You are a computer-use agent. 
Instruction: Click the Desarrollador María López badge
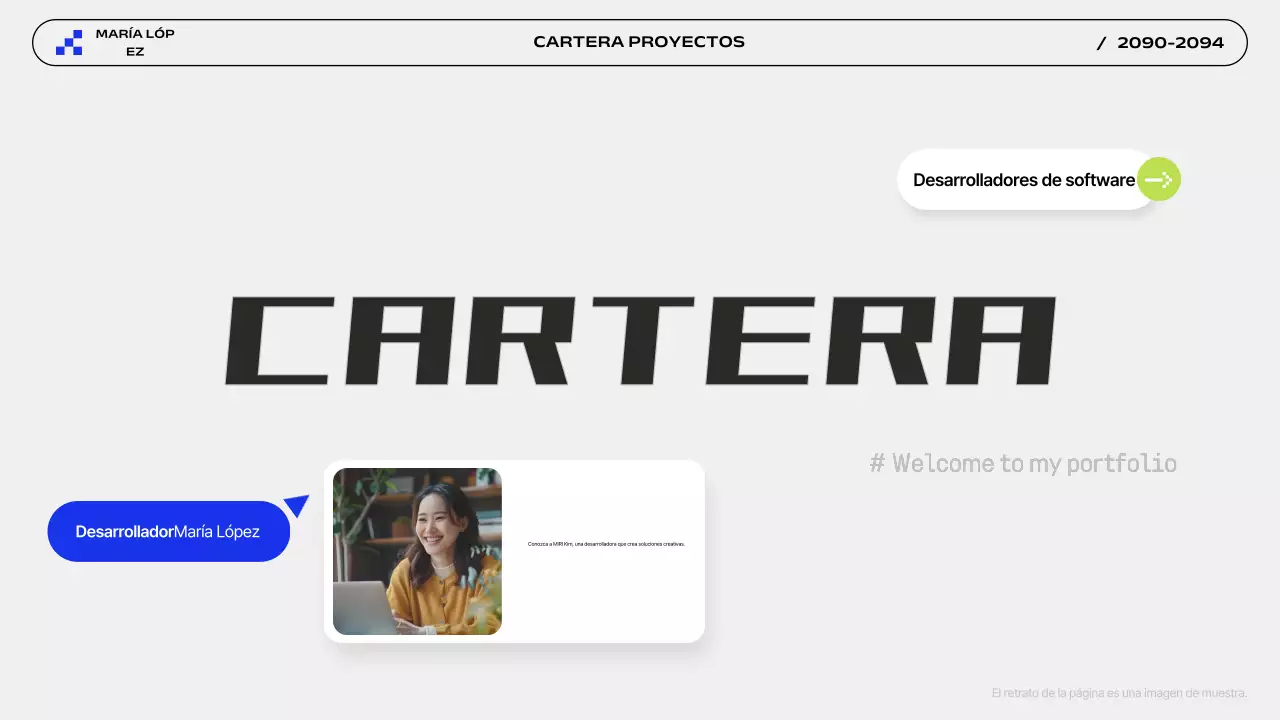(x=168, y=531)
